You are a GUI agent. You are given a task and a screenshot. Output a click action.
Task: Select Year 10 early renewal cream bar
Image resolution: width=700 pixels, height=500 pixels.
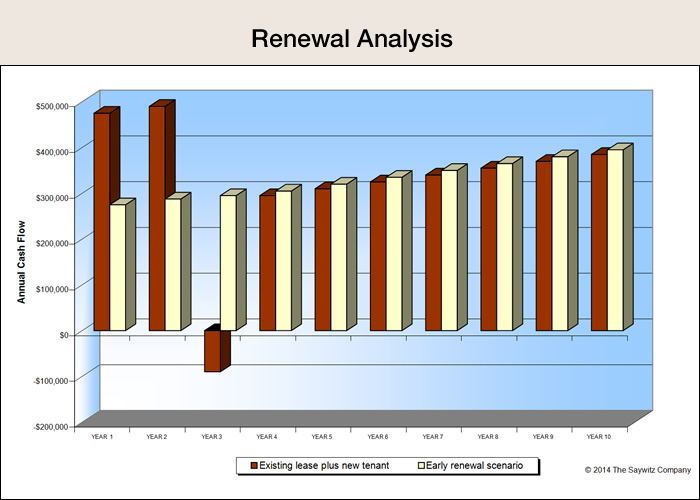(616, 240)
